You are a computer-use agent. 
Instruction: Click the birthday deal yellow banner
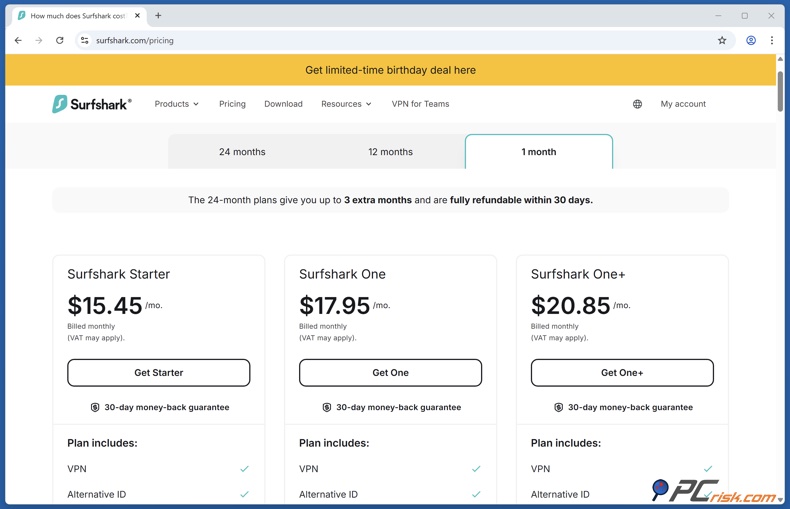(x=390, y=70)
